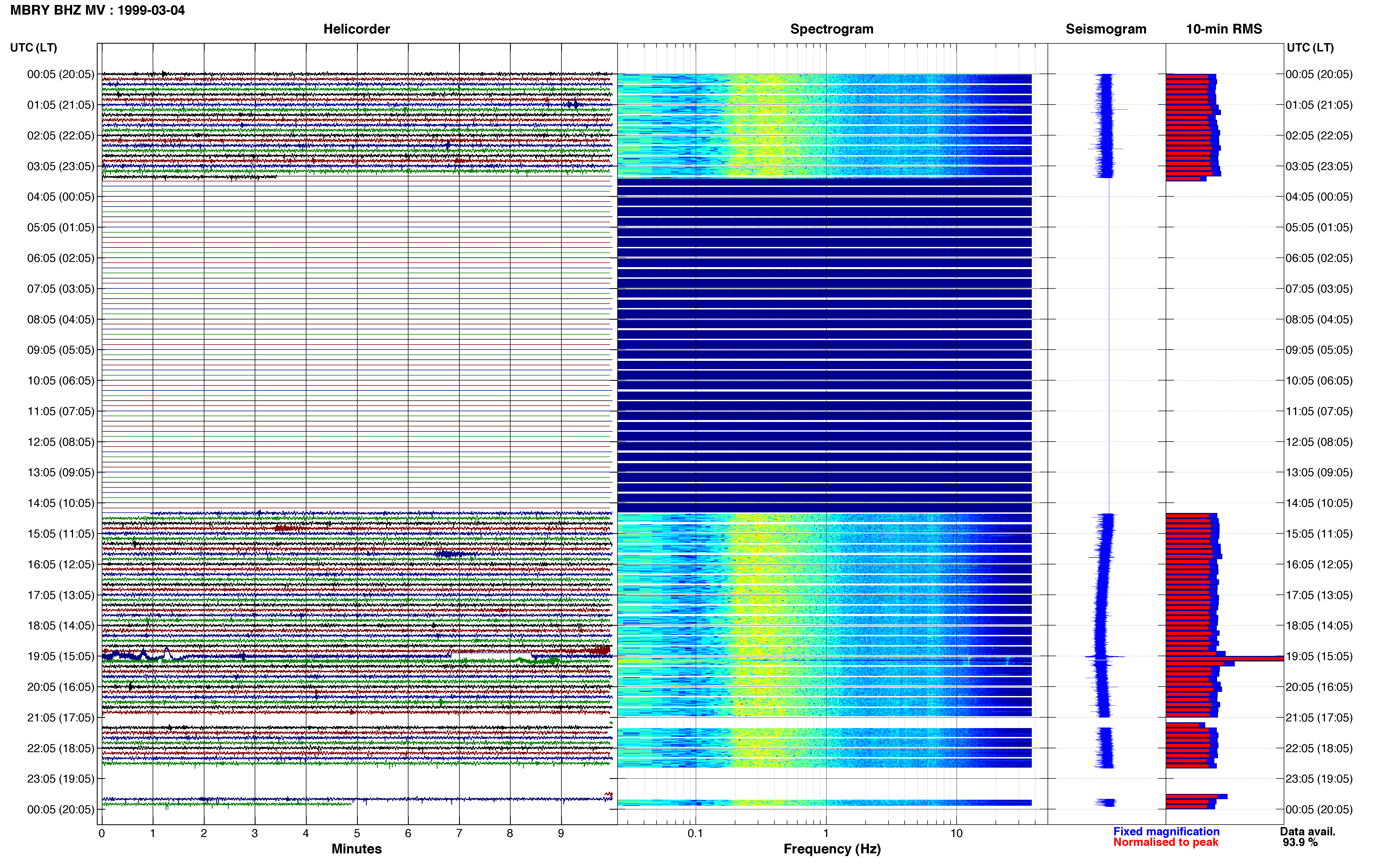
Task: Click the '1' frequency tick label
Action: 826,833
